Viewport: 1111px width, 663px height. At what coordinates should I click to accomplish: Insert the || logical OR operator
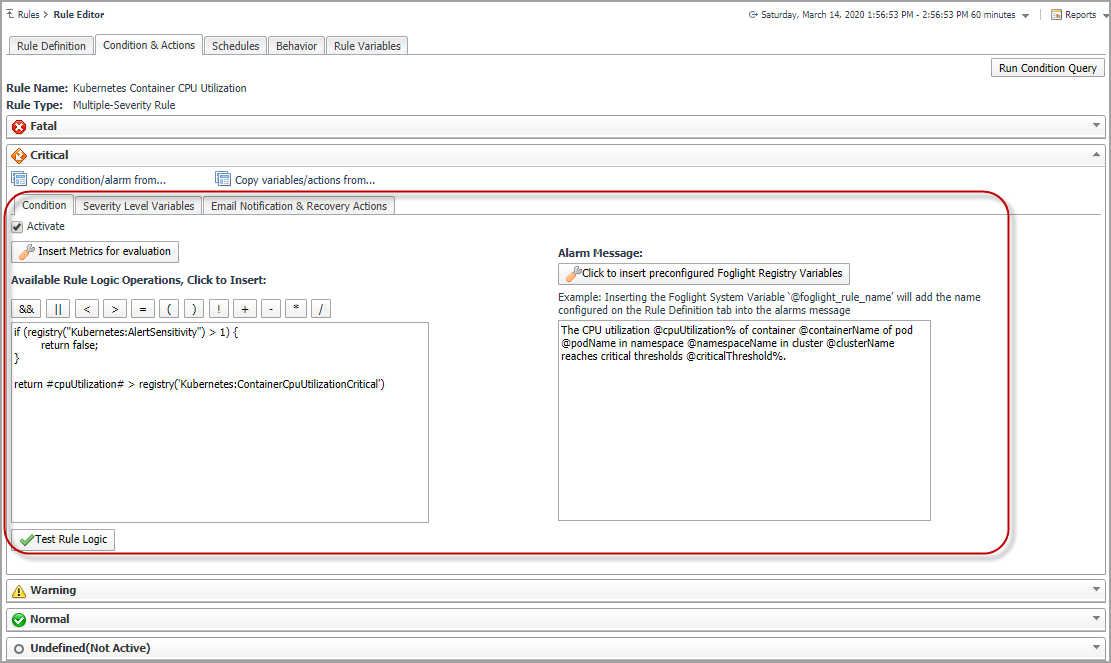coord(58,309)
